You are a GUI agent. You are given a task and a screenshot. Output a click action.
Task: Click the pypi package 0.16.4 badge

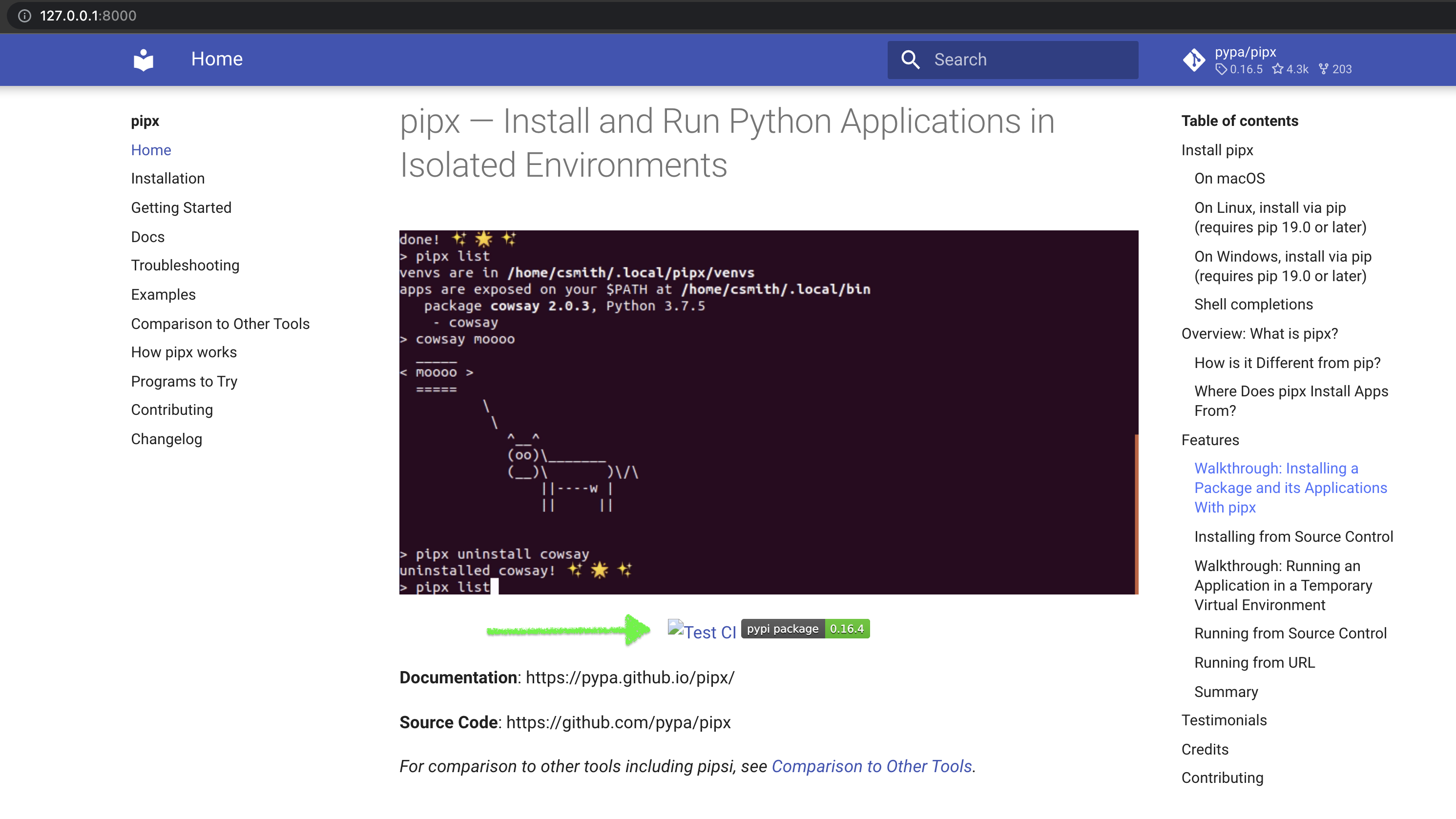coord(805,628)
